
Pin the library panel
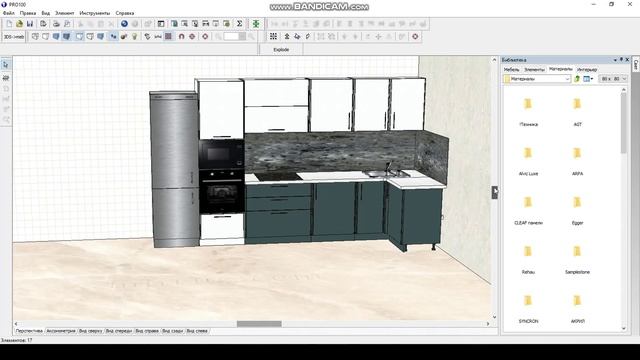[621, 60]
